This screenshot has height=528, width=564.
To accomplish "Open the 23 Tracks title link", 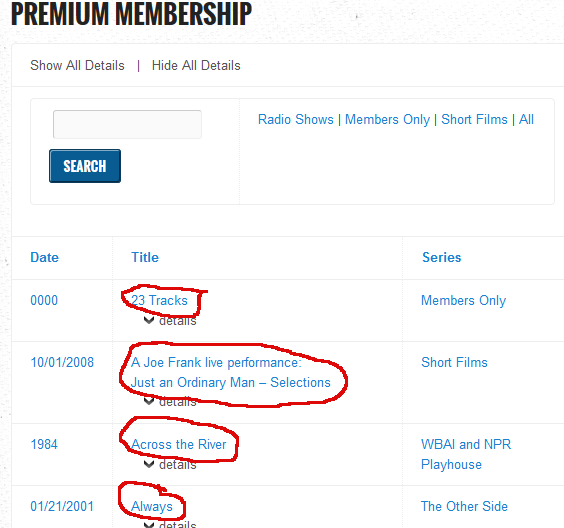I will (159, 300).
